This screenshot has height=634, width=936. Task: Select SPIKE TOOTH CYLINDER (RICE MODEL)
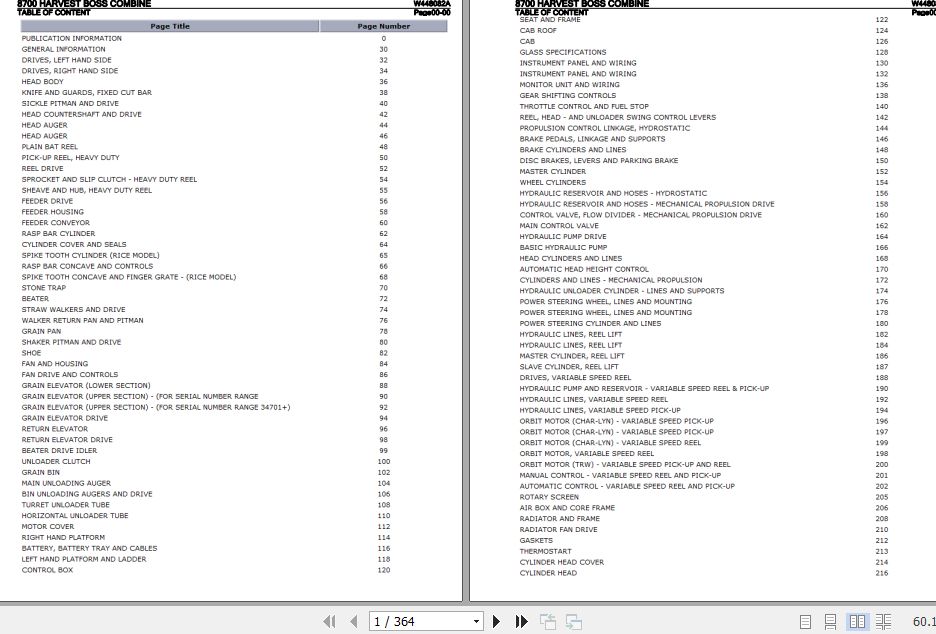(x=90, y=256)
